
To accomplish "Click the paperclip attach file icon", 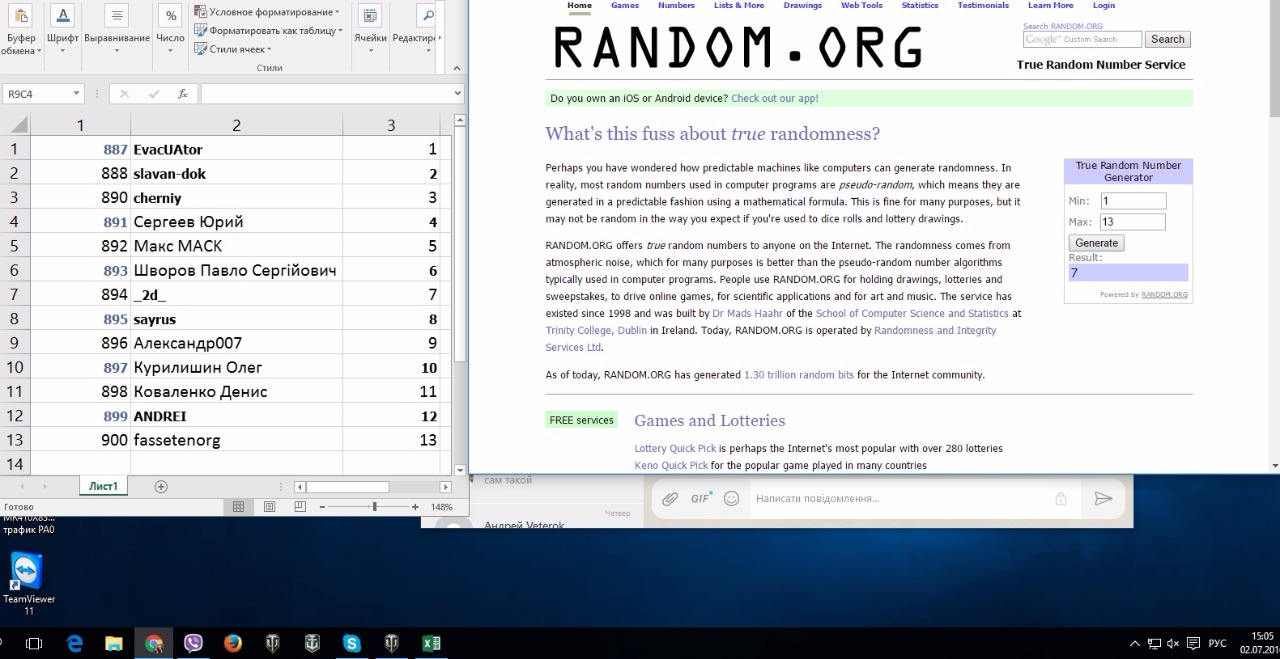I will [x=670, y=499].
